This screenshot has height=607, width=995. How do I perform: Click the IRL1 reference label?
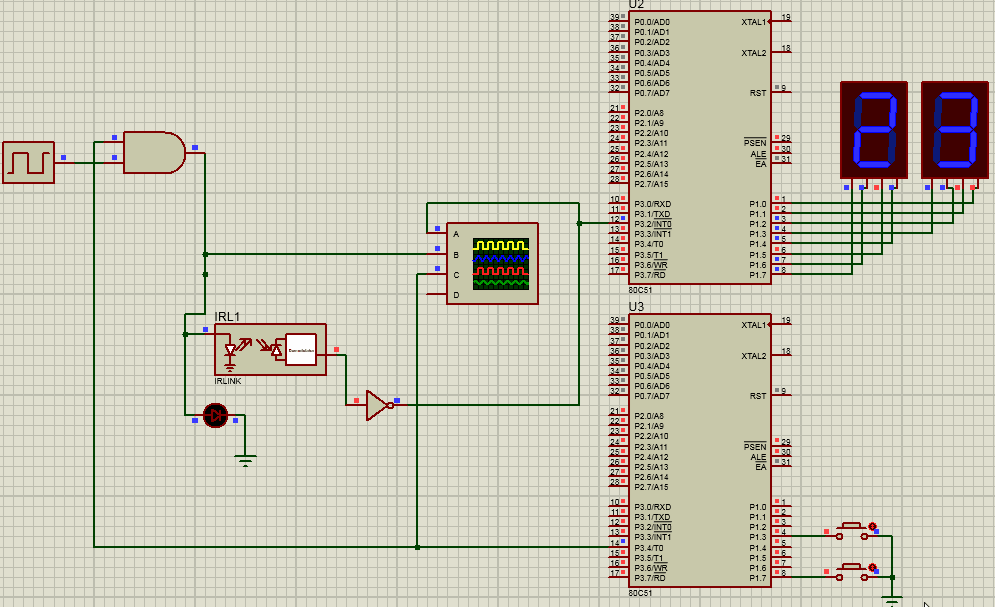coord(227,317)
